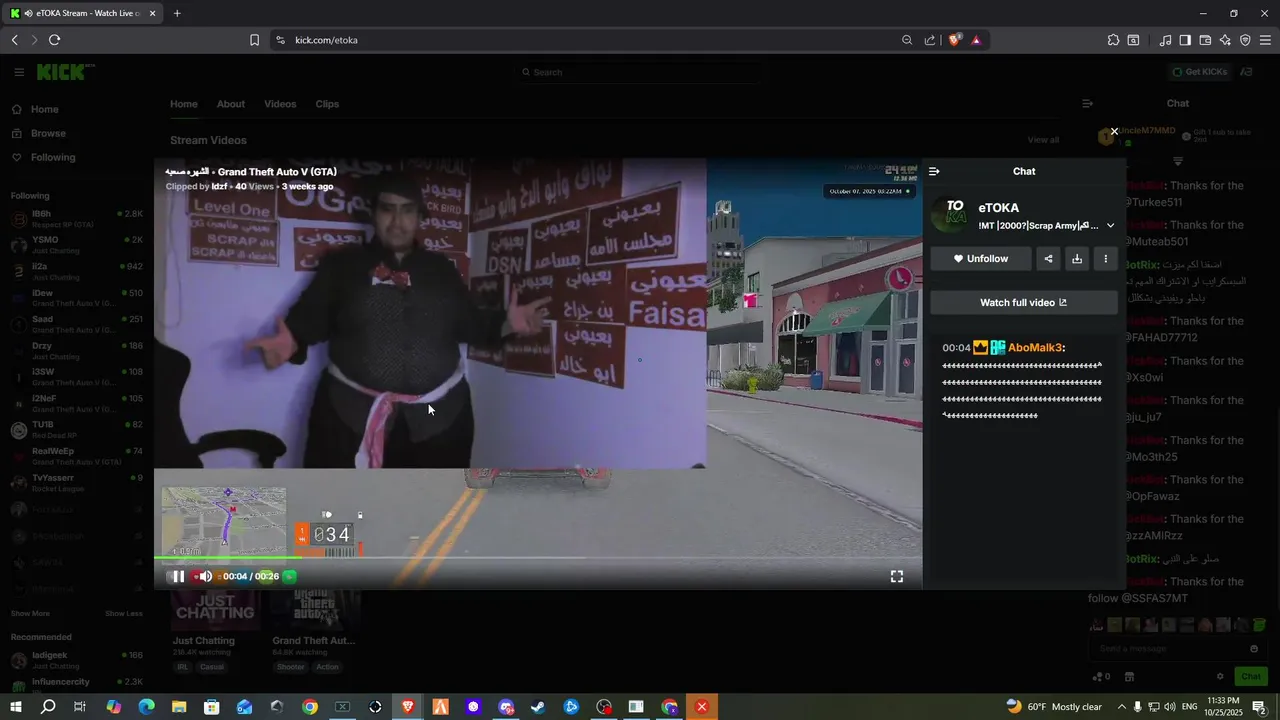The height and width of the screenshot is (720, 1280).
Task: Open followed channel YSMO
Action: point(76,245)
